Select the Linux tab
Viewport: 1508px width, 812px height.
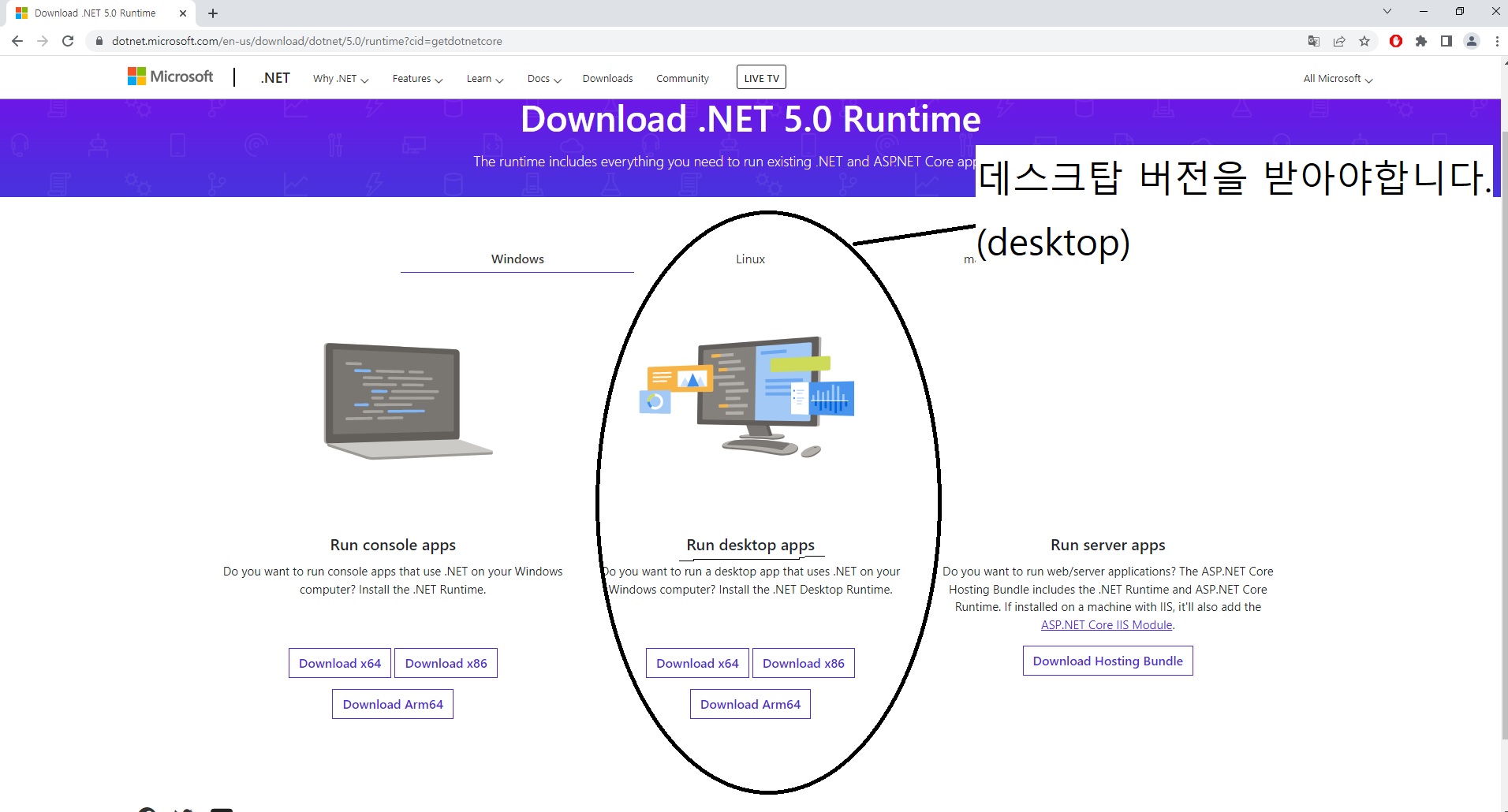pyautogui.click(x=750, y=259)
